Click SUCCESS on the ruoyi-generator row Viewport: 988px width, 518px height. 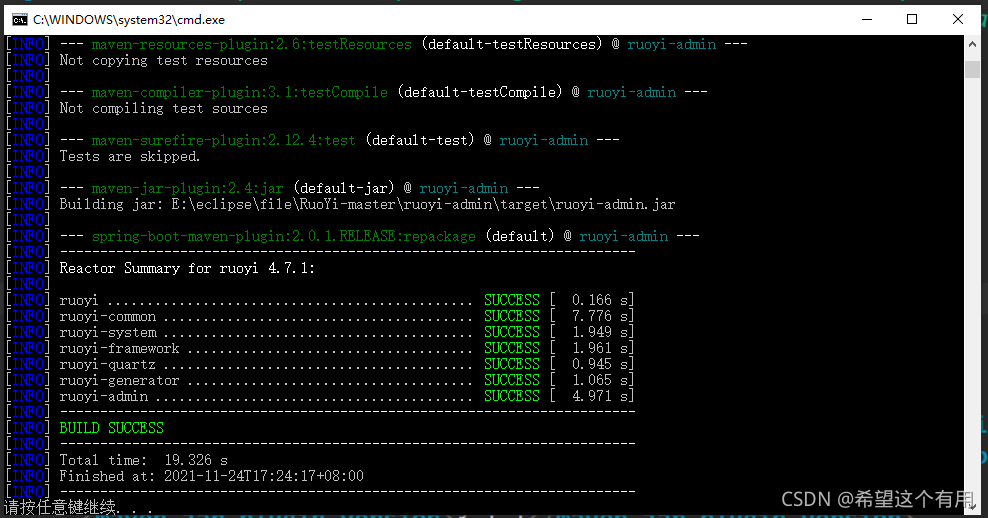[x=512, y=380]
